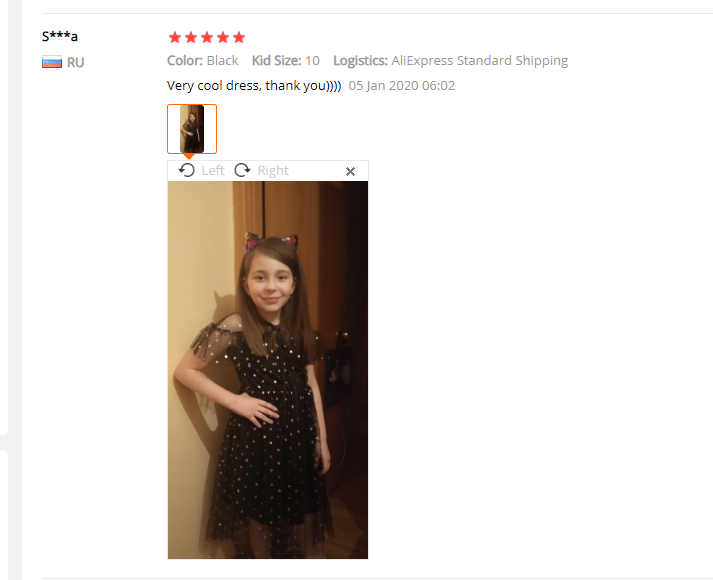713x580 pixels.
Task: Click the "Kid Size: 10" attribute
Action: coord(286,60)
